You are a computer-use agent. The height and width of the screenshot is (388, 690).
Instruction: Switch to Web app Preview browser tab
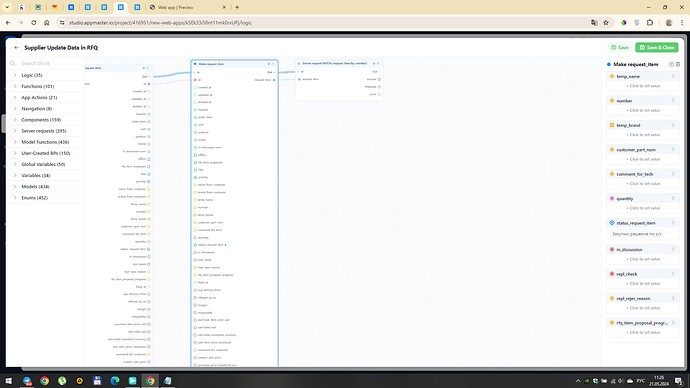click(x=175, y=7)
